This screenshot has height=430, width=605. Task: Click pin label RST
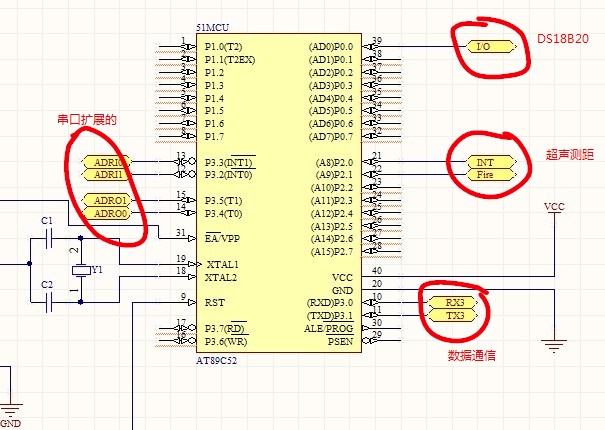(x=214, y=303)
